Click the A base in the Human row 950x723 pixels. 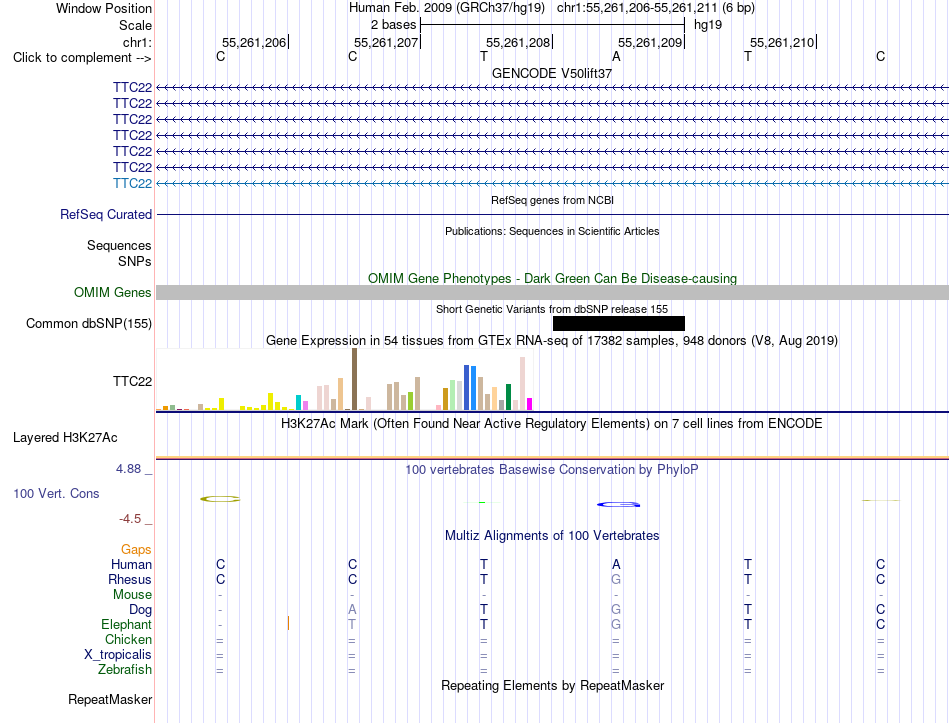[x=616, y=565]
